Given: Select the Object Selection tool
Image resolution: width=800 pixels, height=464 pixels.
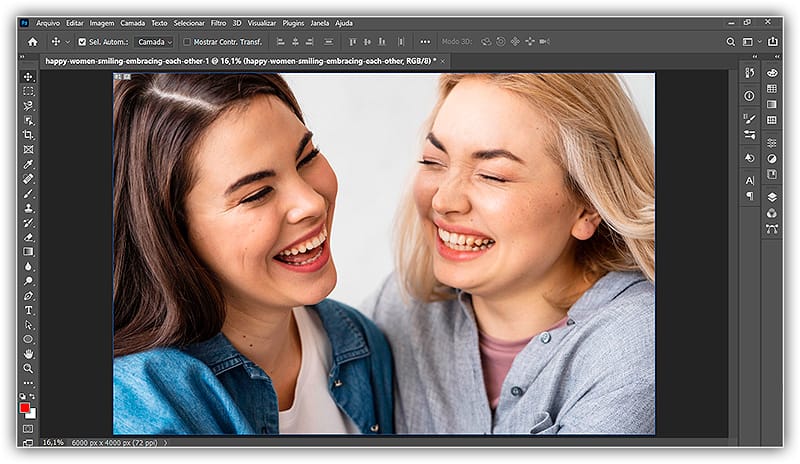Looking at the screenshot, I should pyautogui.click(x=28, y=120).
